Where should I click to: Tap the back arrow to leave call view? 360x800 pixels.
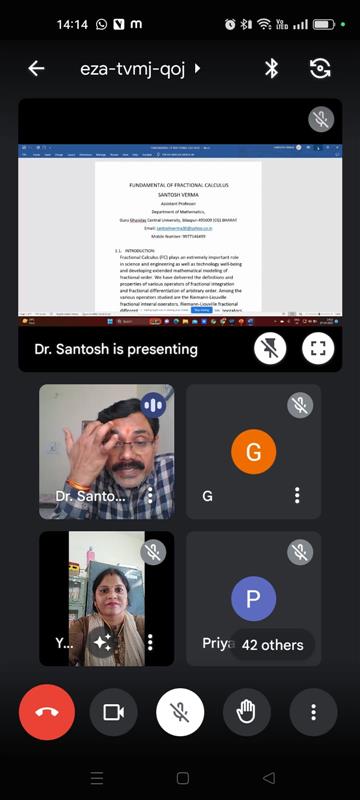tap(36, 68)
